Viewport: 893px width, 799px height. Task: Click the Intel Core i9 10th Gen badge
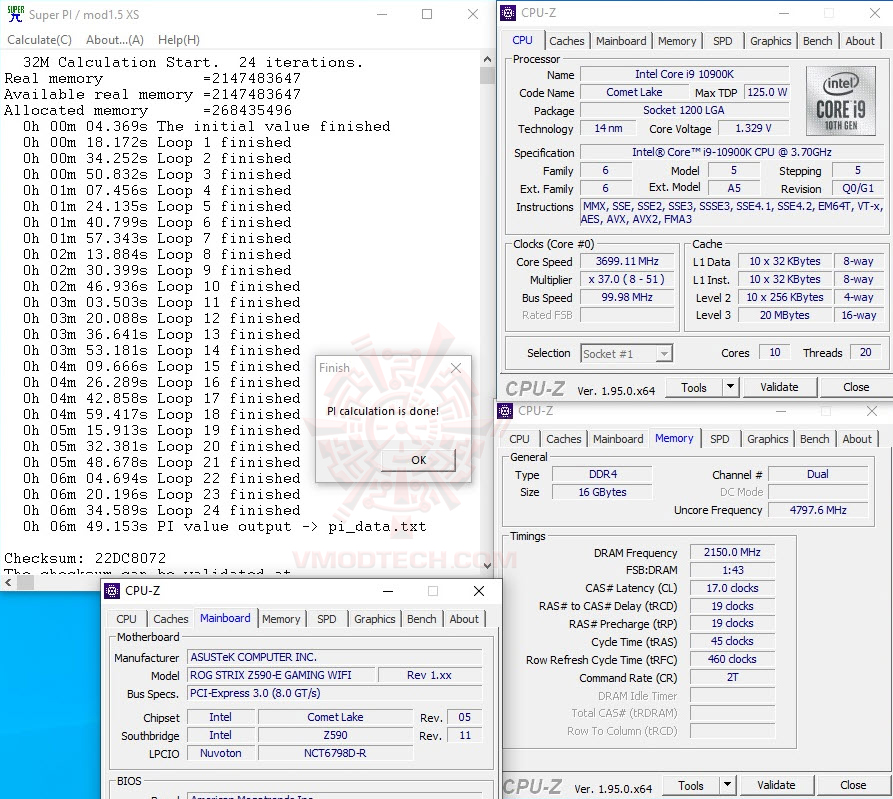[840, 100]
